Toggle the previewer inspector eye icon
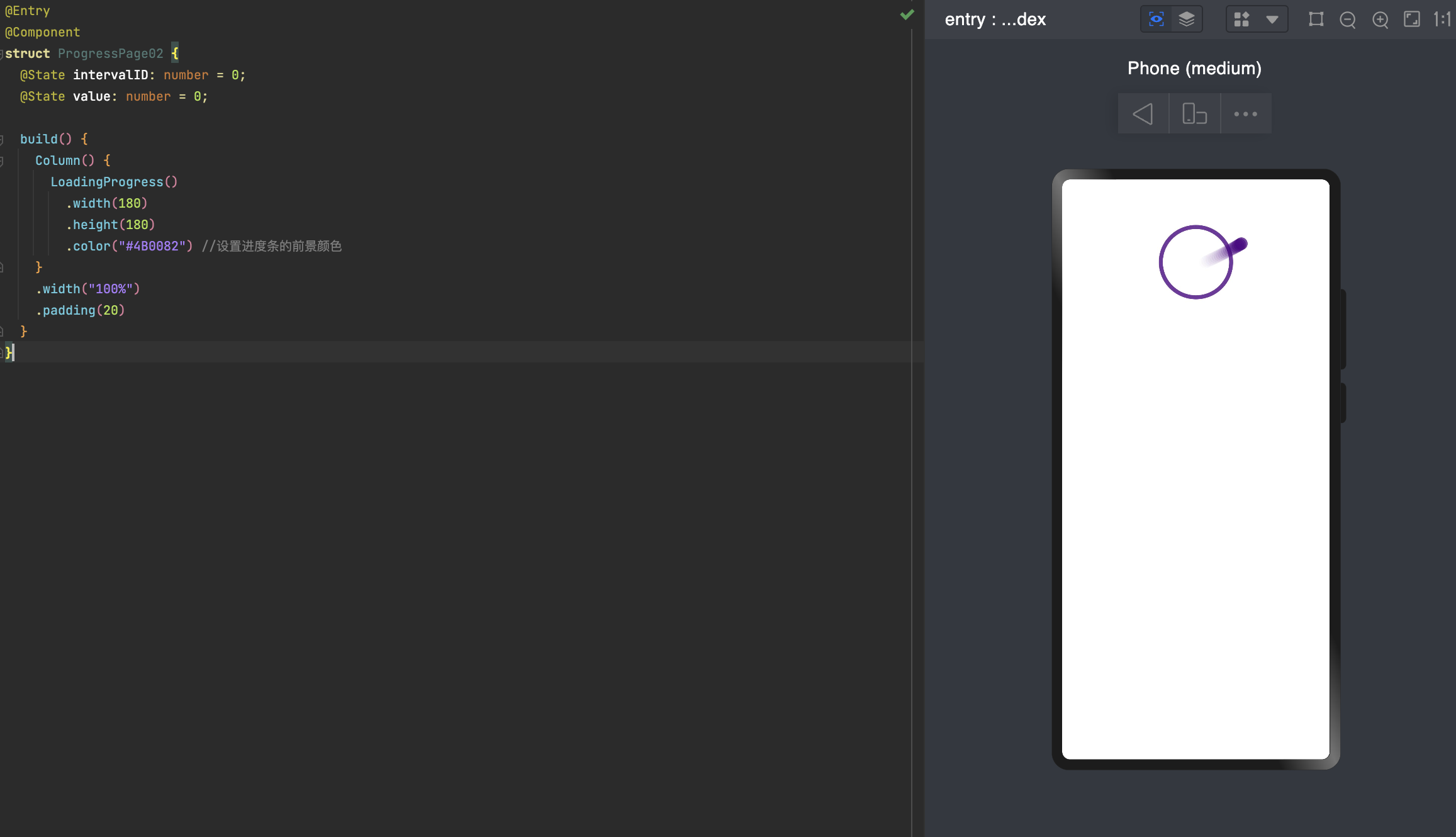Screen dimensions: 1456x837 coord(1156,20)
